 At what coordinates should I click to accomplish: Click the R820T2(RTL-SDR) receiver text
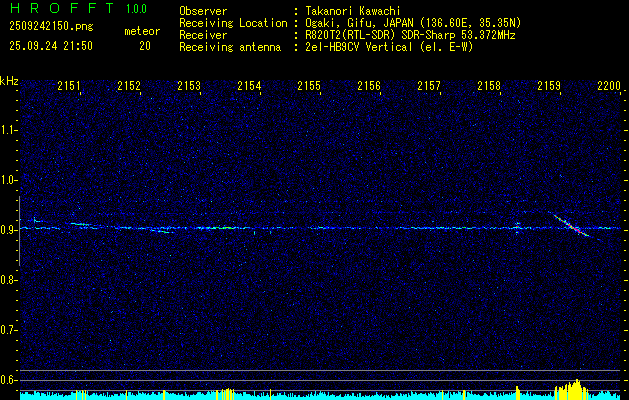pyautogui.click(x=352, y=35)
